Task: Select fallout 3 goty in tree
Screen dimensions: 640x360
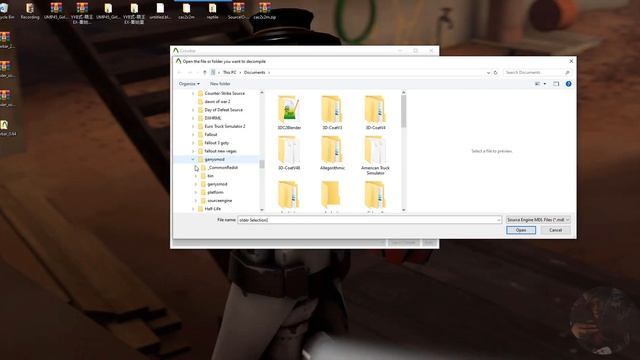Action: coord(216,143)
